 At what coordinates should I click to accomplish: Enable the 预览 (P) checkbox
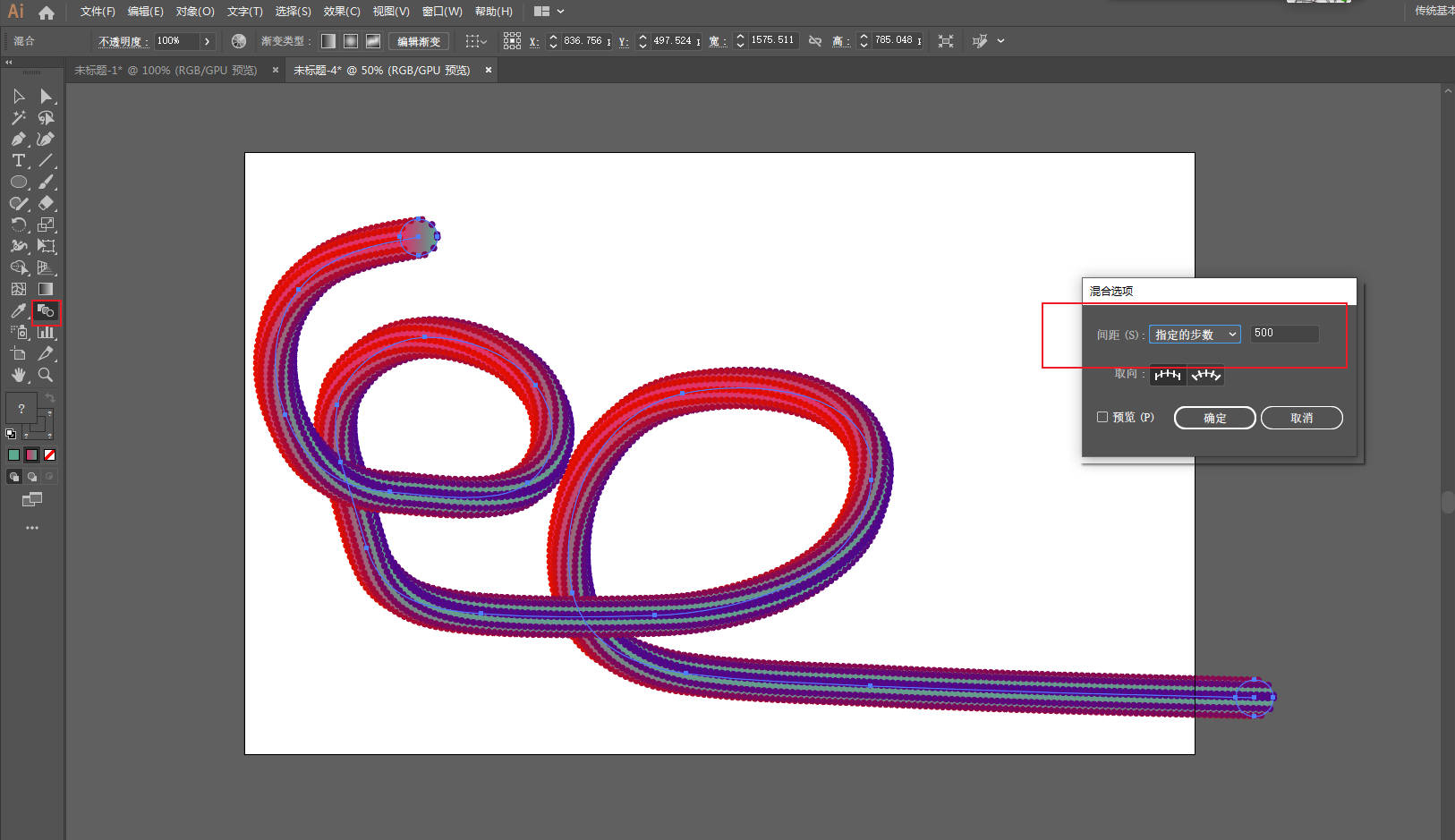point(1102,417)
